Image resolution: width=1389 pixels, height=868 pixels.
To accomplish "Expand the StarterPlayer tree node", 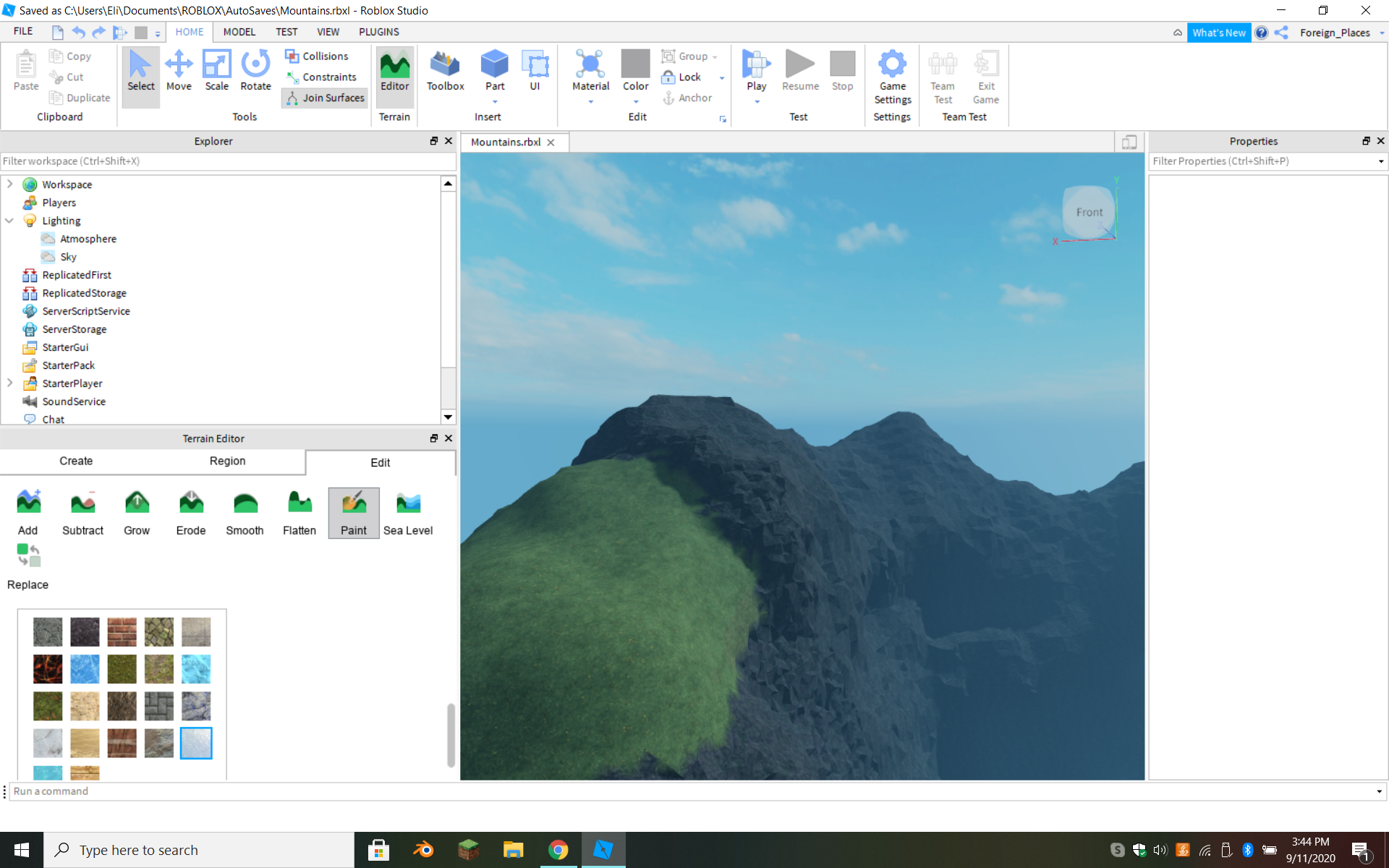I will (10, 383).
